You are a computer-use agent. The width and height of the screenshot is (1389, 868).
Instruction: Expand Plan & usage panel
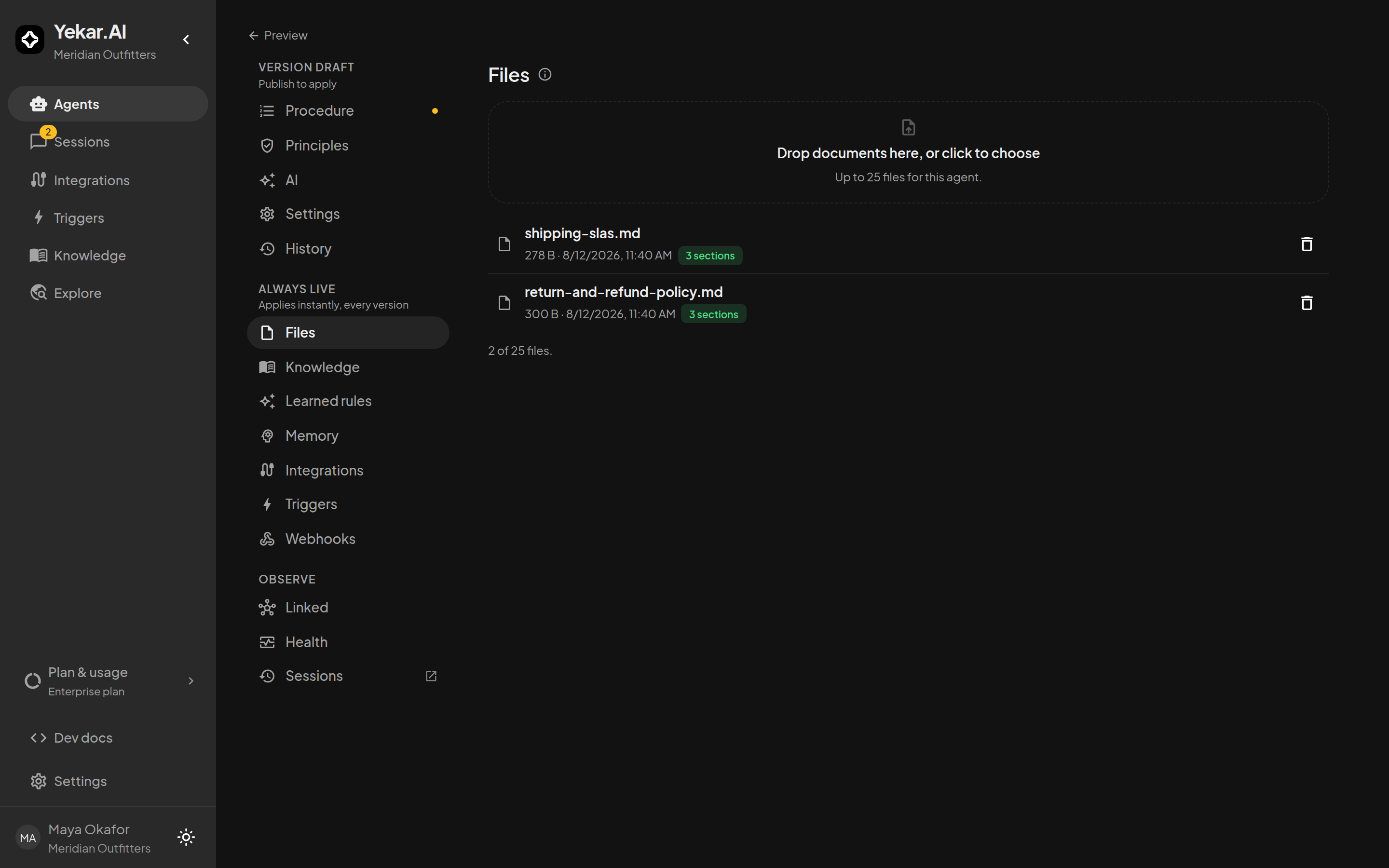(x=108, y=681)
